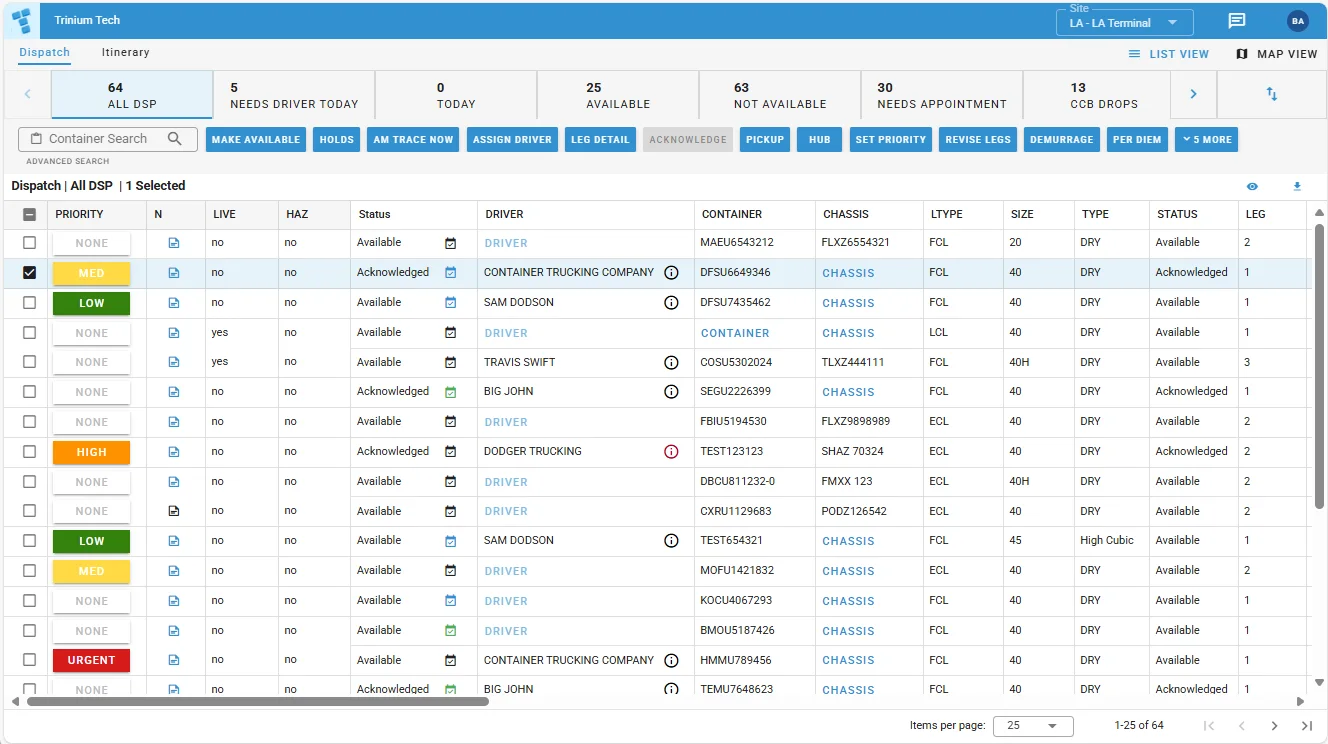Click the Set Priority button
Viewport: 1328px width, 744px height.
point(890,140)
